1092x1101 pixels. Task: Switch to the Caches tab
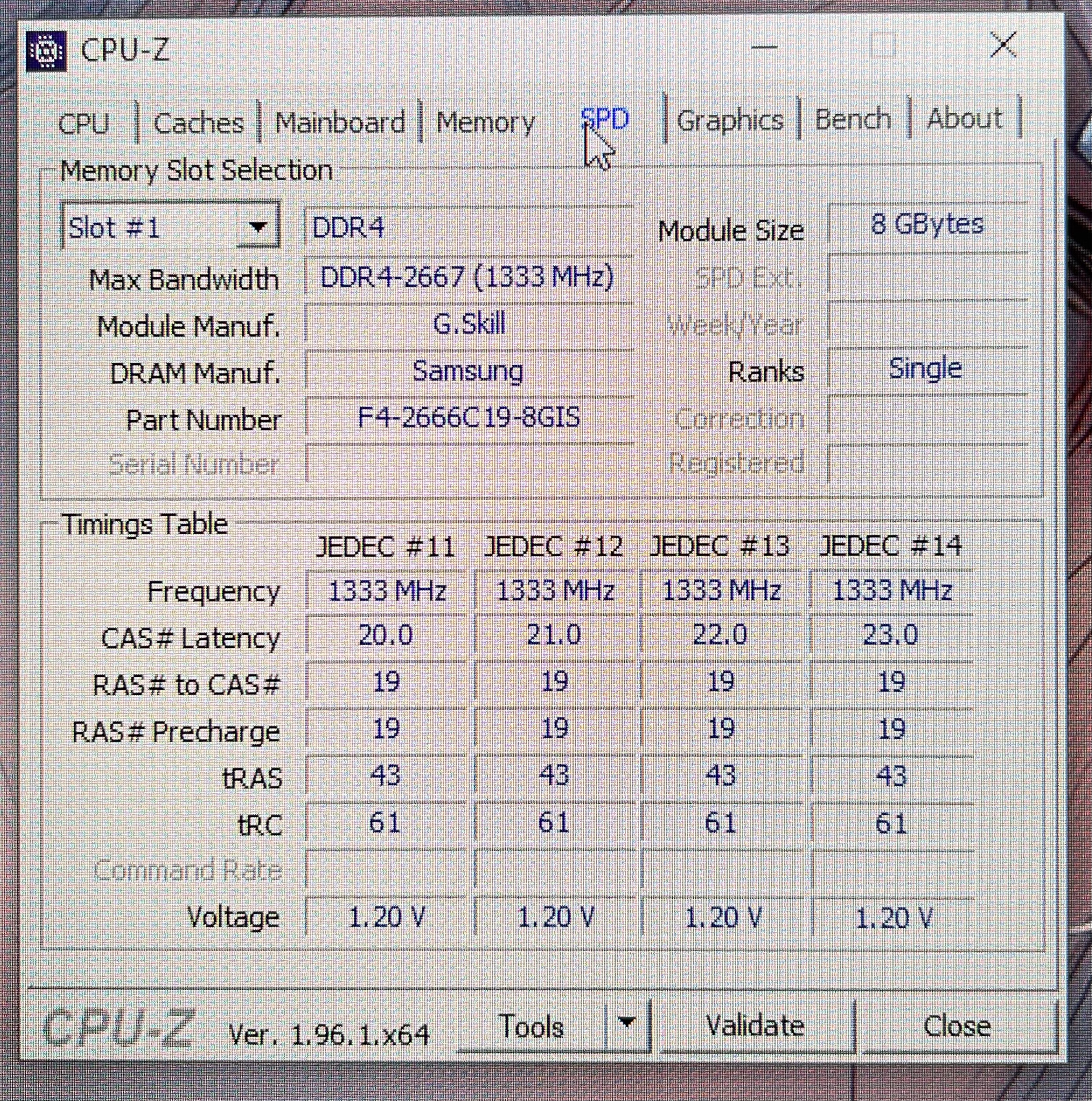point(198,123)
